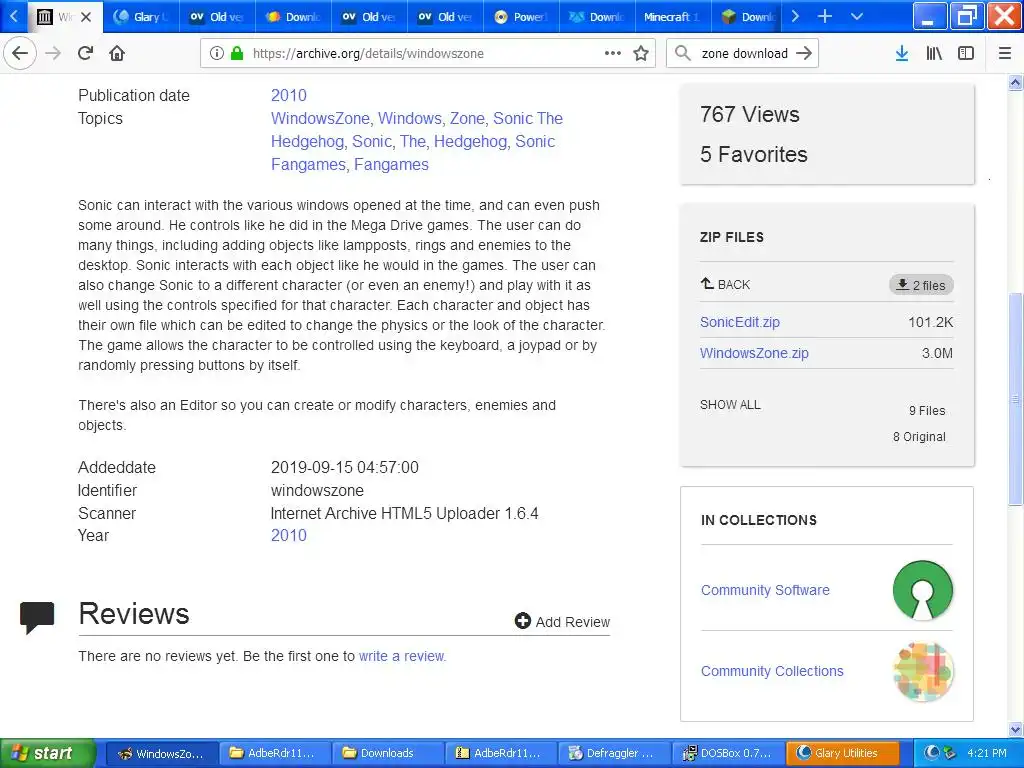Switch to Glary Utilities taskbar item
Image resolution: width=1024 pixels, height=768 pixels.
point(841,753)
